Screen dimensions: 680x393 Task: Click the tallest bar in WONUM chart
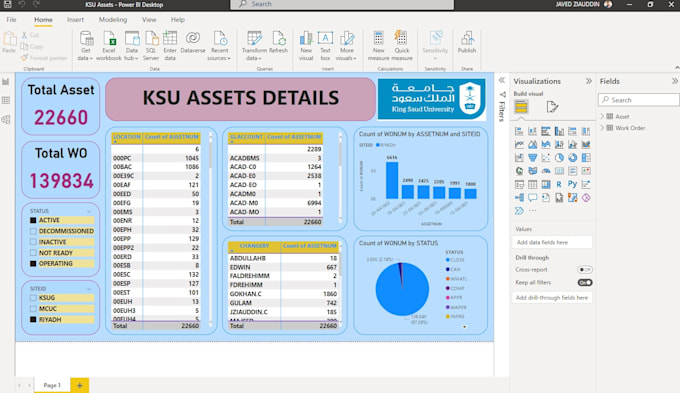[392, 180]
